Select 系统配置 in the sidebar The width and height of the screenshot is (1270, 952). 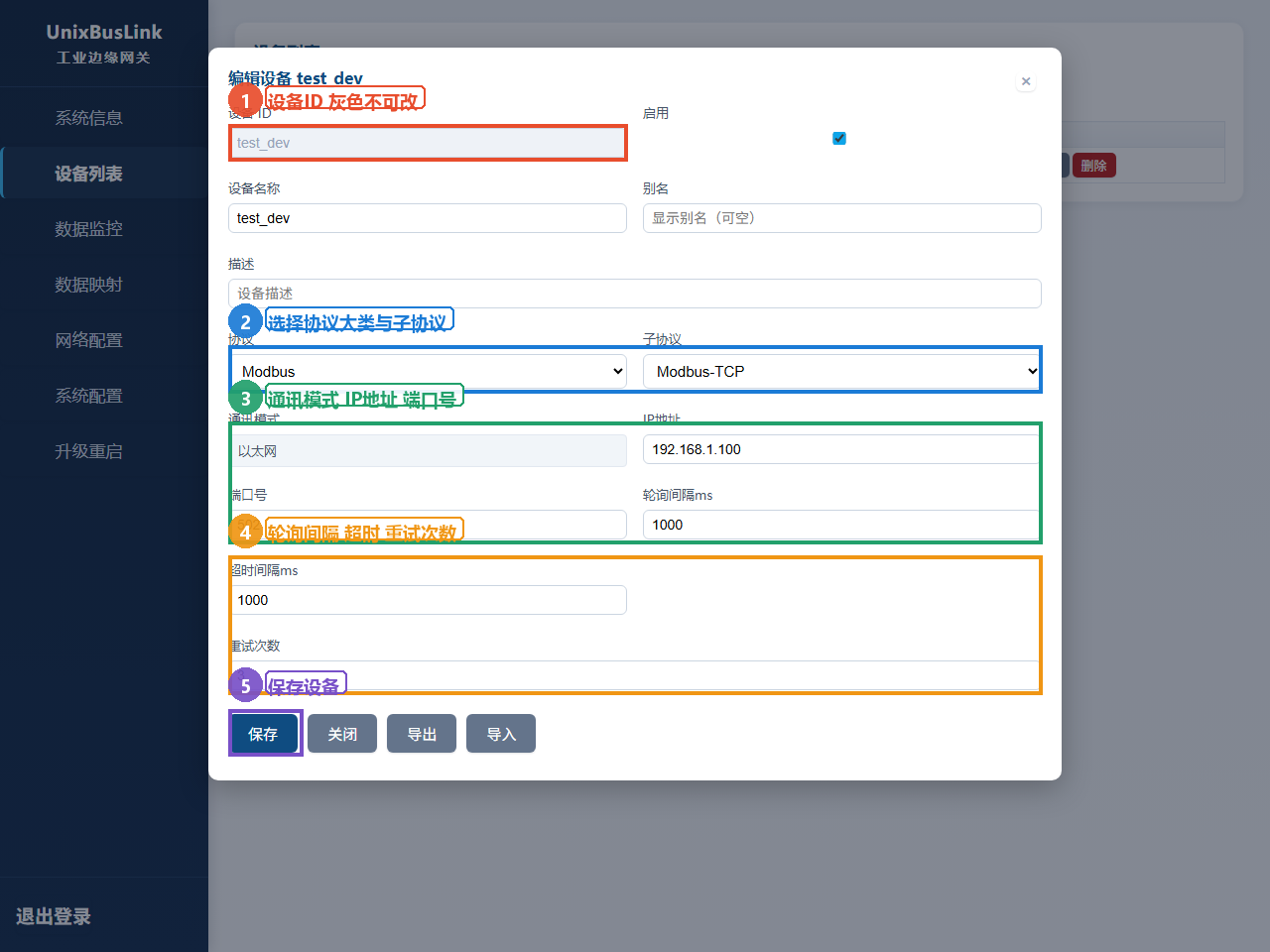click(x=89, y=396)
